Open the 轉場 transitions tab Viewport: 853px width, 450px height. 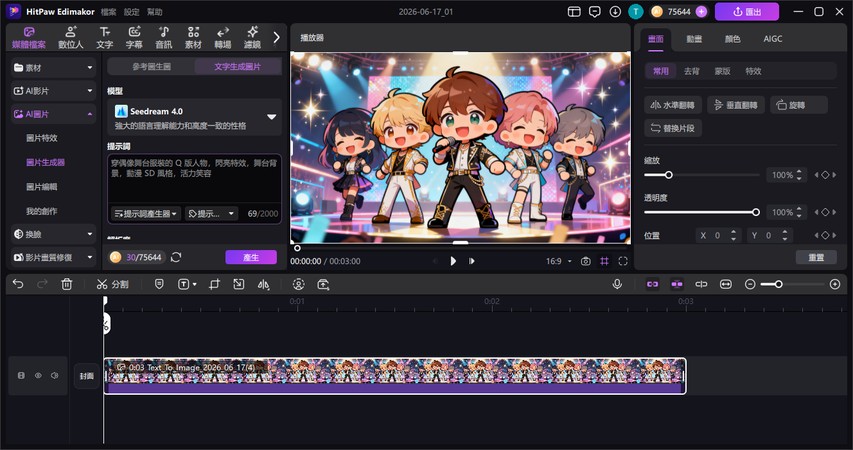[x=222, y=38]
